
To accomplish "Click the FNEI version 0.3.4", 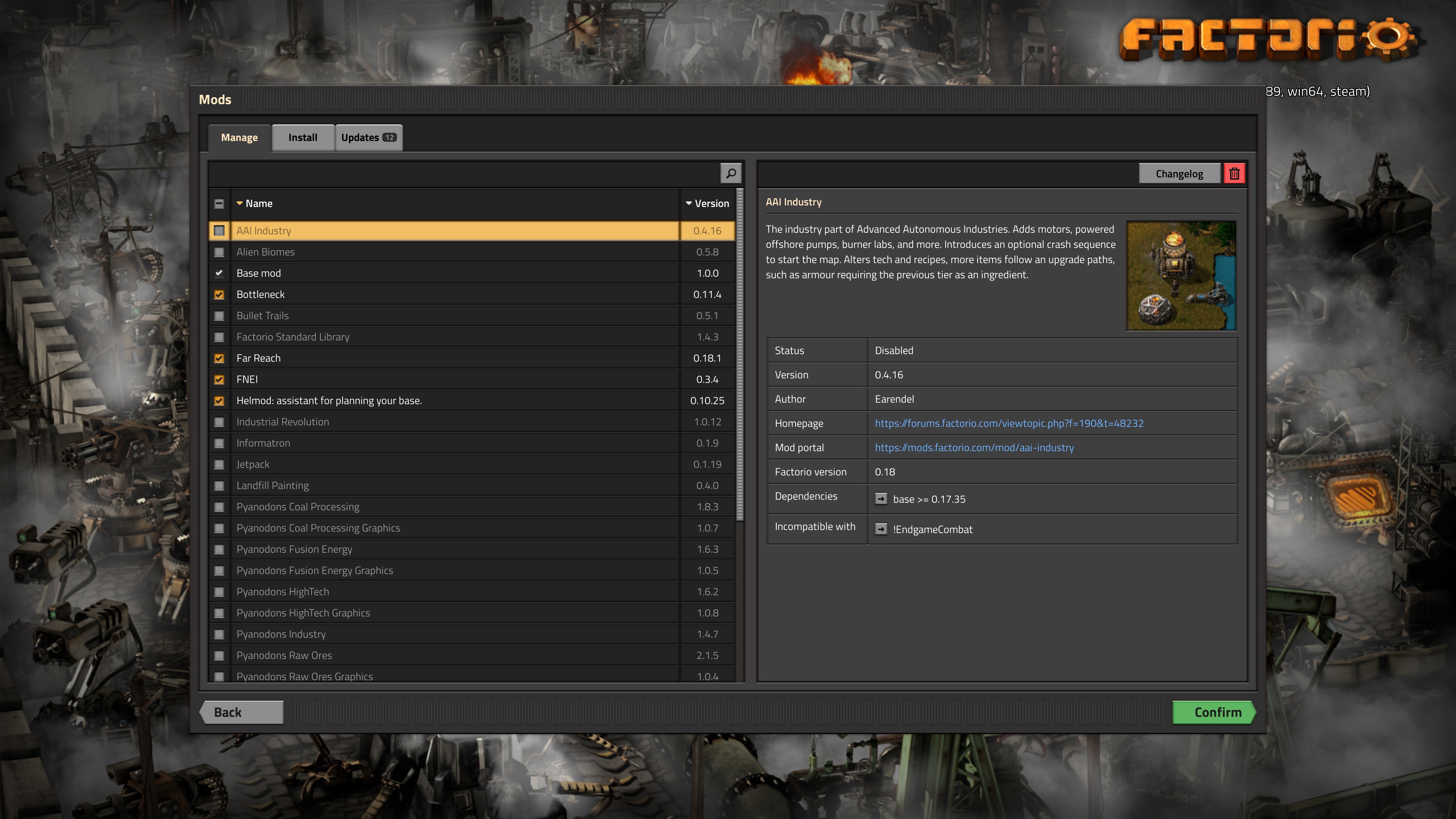I will coord(707,379).
